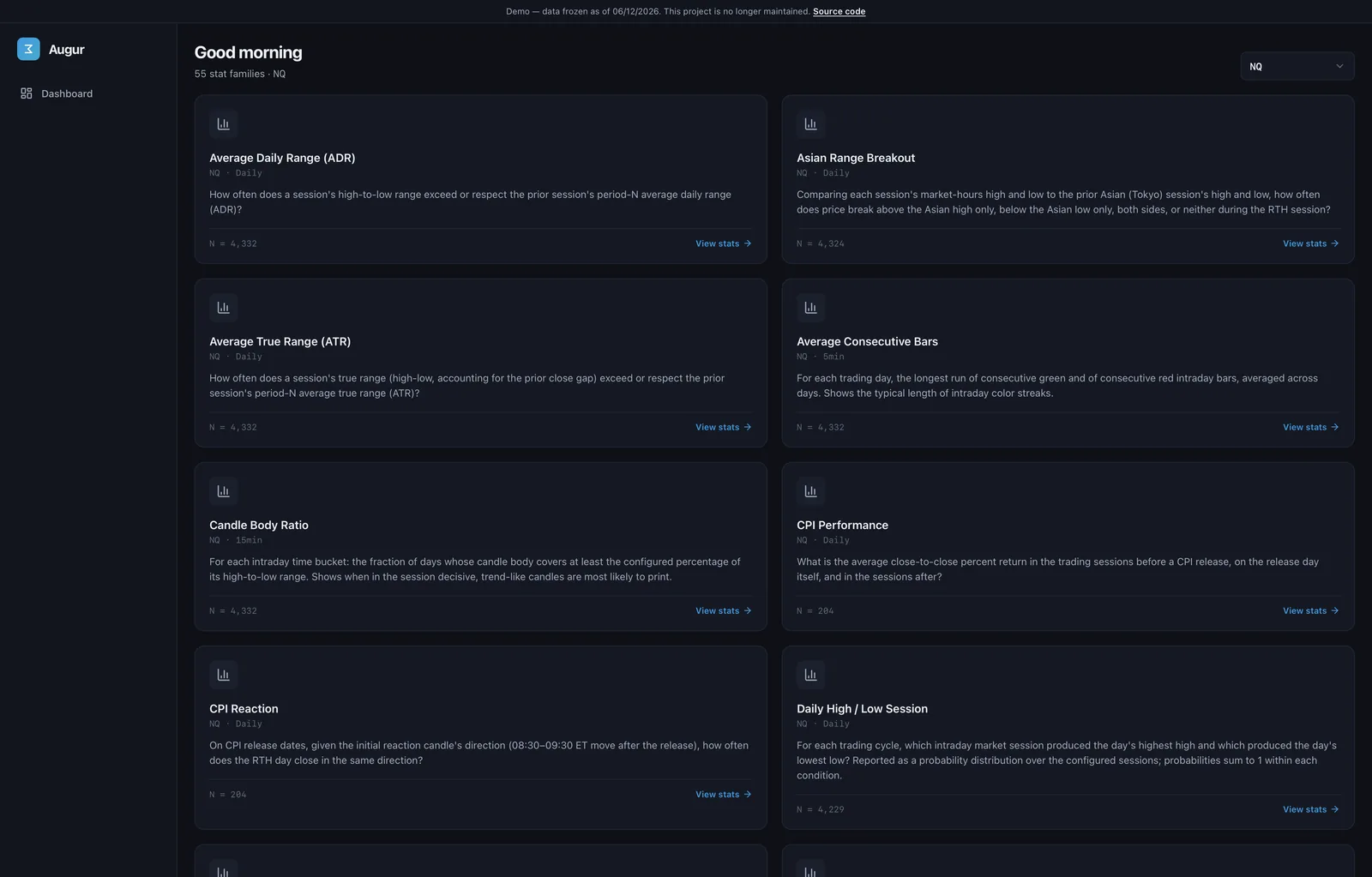Click the CPI Performance title
The image size is (1372, 877).
pos(842,525)
